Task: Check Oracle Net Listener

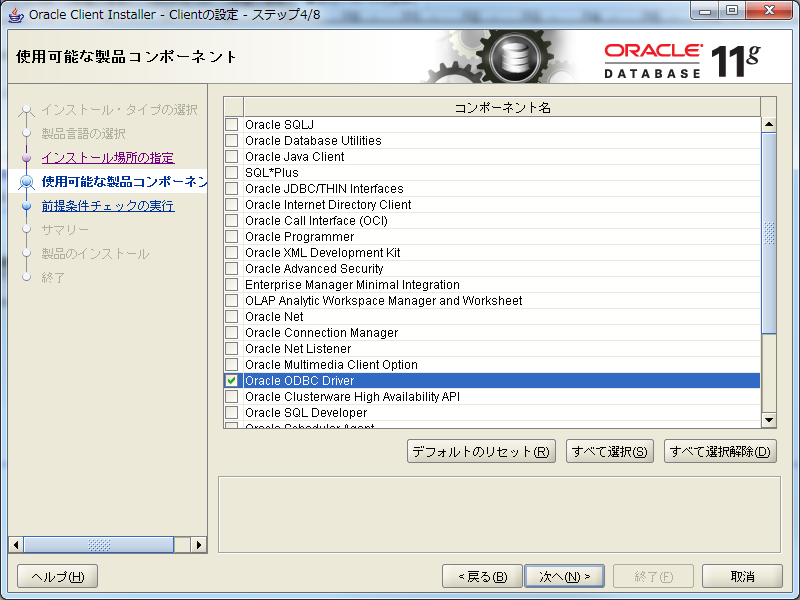Action: [231, 348]
